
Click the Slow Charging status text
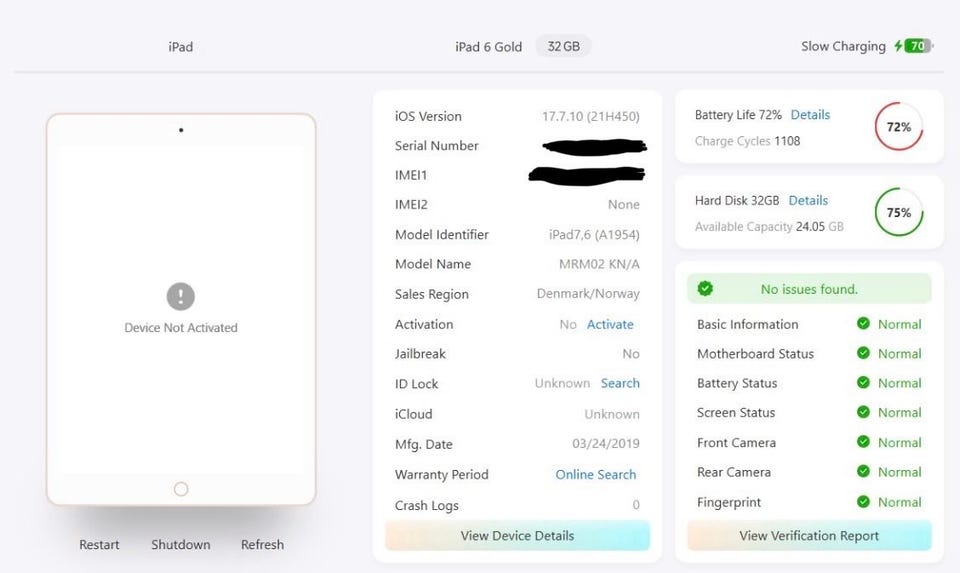point(843,47)
